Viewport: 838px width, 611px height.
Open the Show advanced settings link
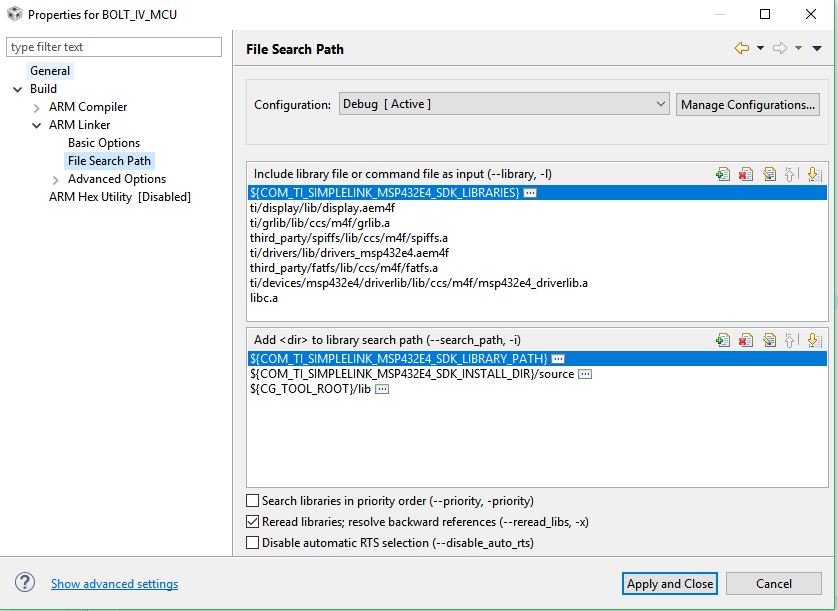[x=114, y=584]
